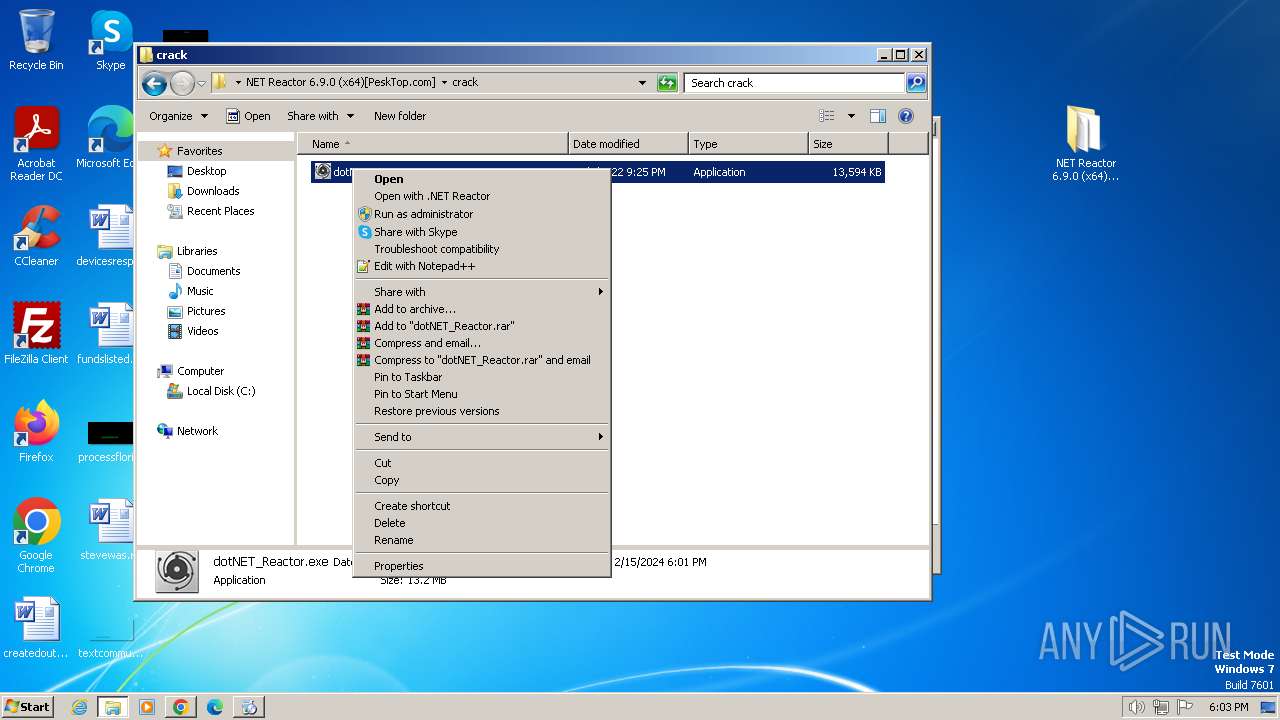Toggle the preview pane icon
The width and height of the screenshot is (1280, 720).
[877, 116]
